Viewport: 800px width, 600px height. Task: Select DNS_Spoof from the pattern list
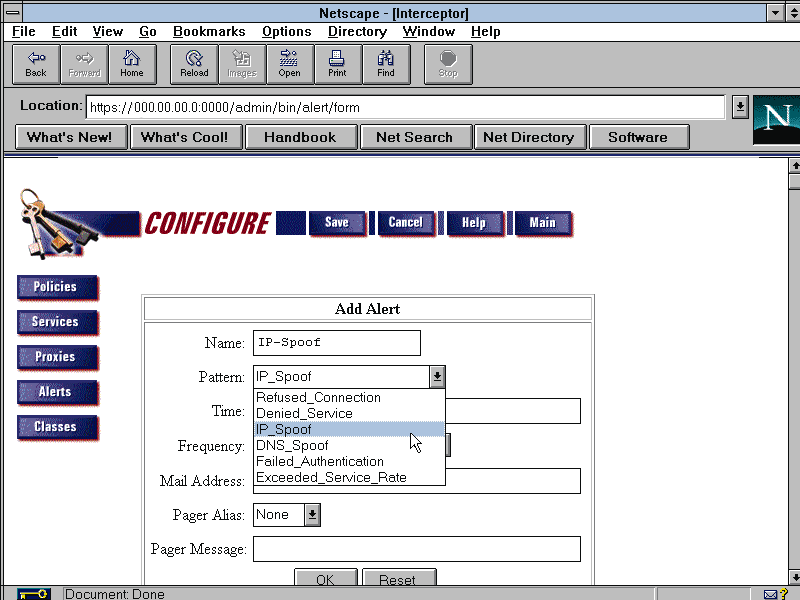pyautogui.click(x=292, y=445)
